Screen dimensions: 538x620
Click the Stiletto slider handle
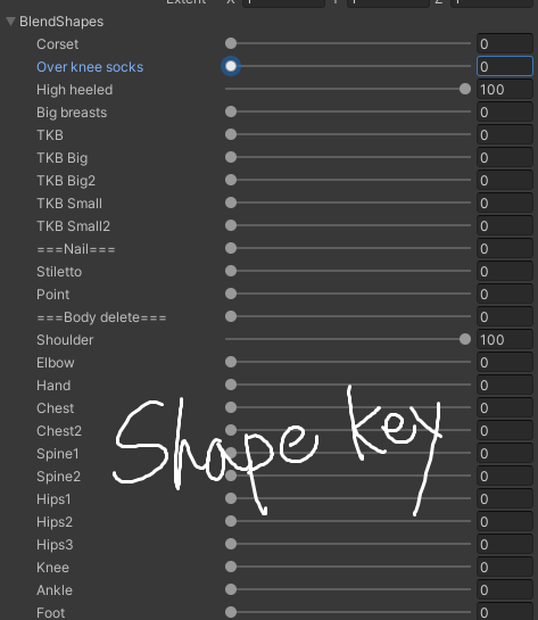coord(231,271)
